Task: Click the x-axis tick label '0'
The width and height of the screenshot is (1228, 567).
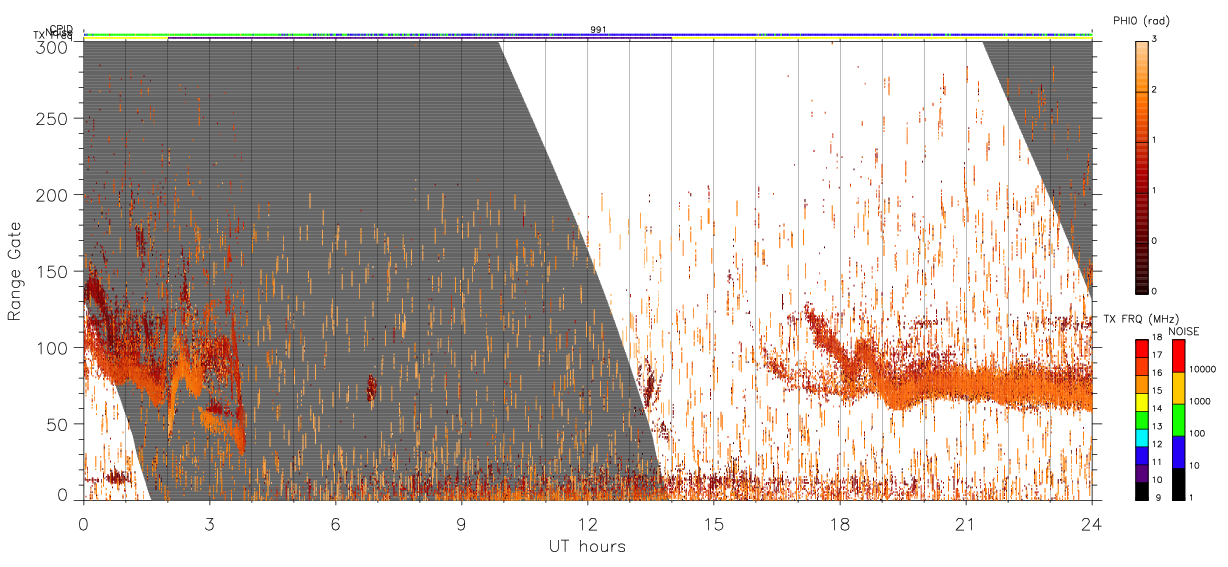Action: (83, 523)
